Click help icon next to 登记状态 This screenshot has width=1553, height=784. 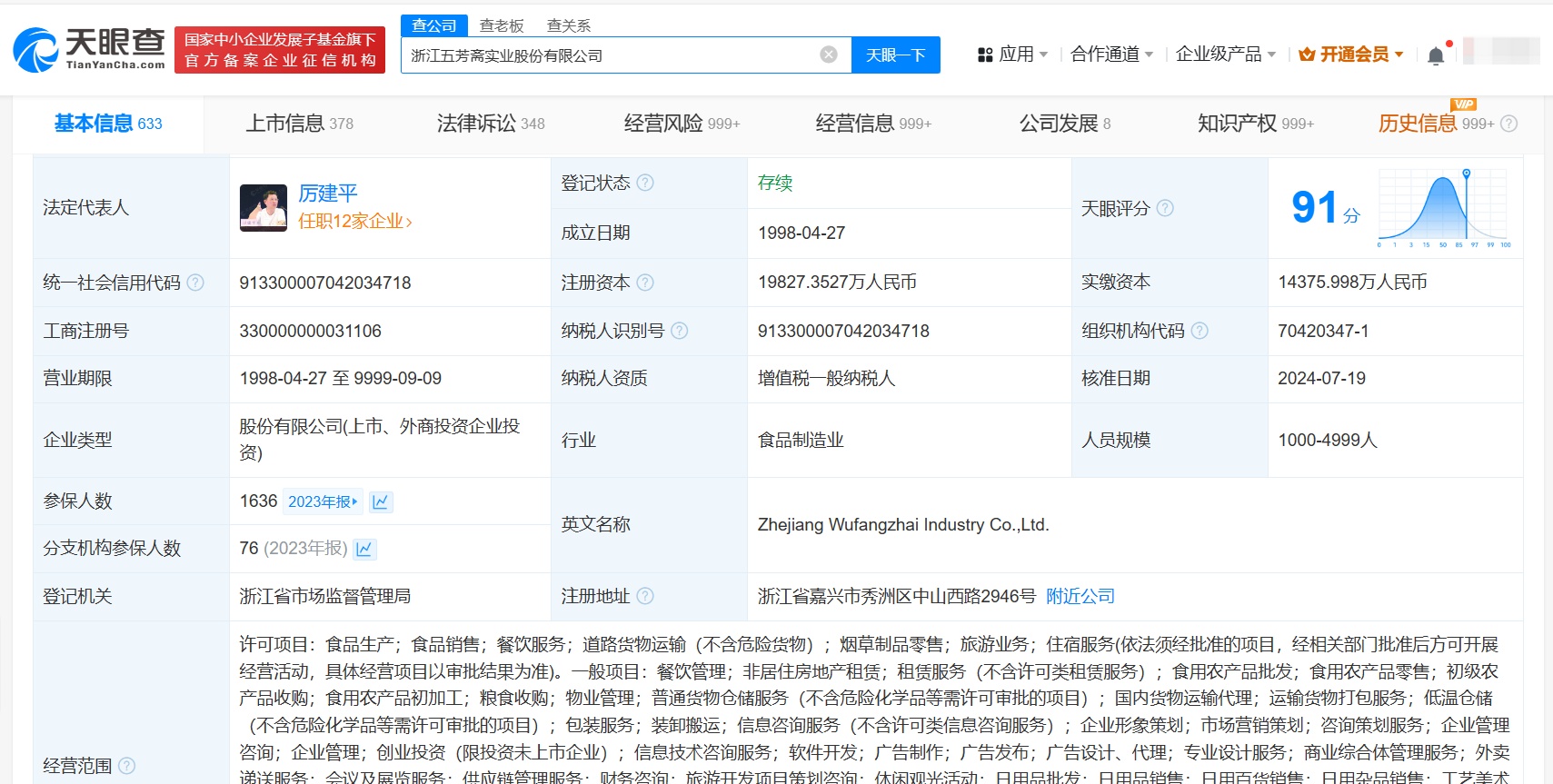click(645, 183)
